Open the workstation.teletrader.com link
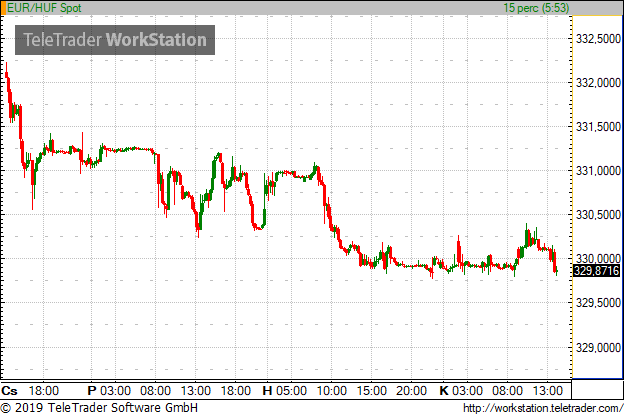624x417 pixels. tap(543, 408)
